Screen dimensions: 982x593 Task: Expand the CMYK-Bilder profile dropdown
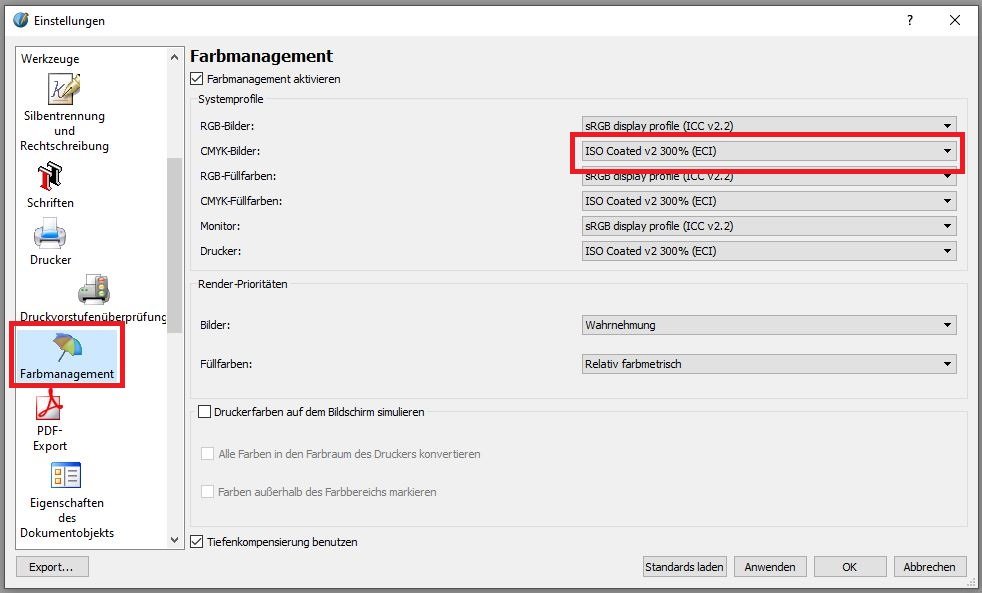click(768, 151)
